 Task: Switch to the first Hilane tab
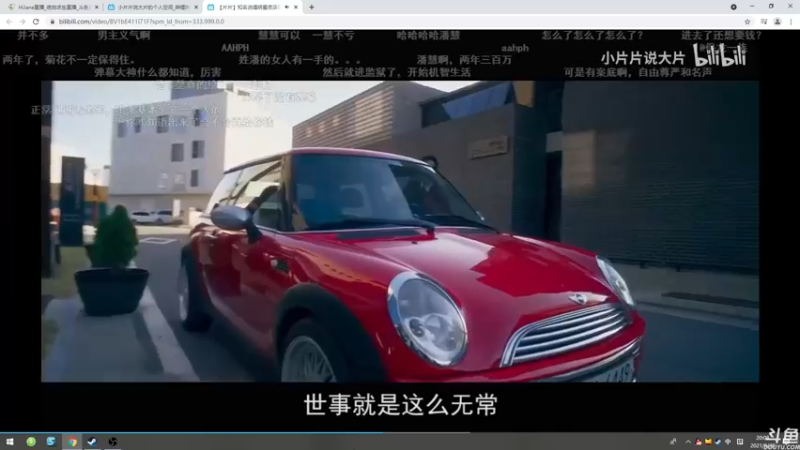coord(51,7)
